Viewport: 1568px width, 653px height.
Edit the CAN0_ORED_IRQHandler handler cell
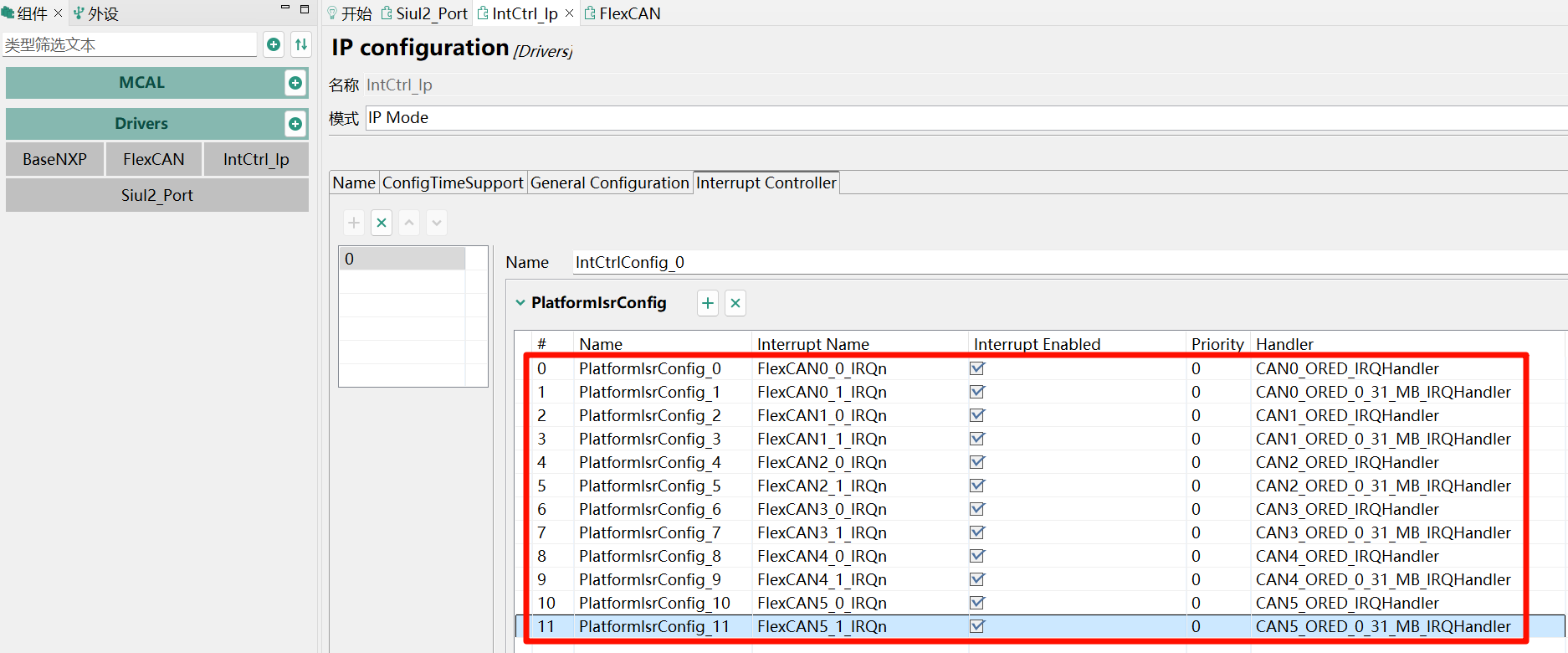(1347, 368)
